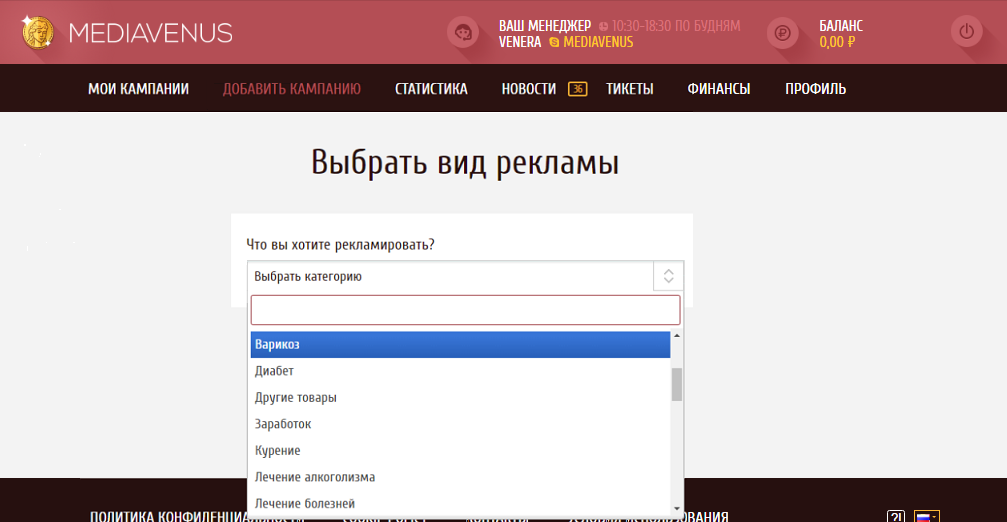The image size is (1007, 522).
Task: Select Лечение алкоголизма option
Action: 460,477
